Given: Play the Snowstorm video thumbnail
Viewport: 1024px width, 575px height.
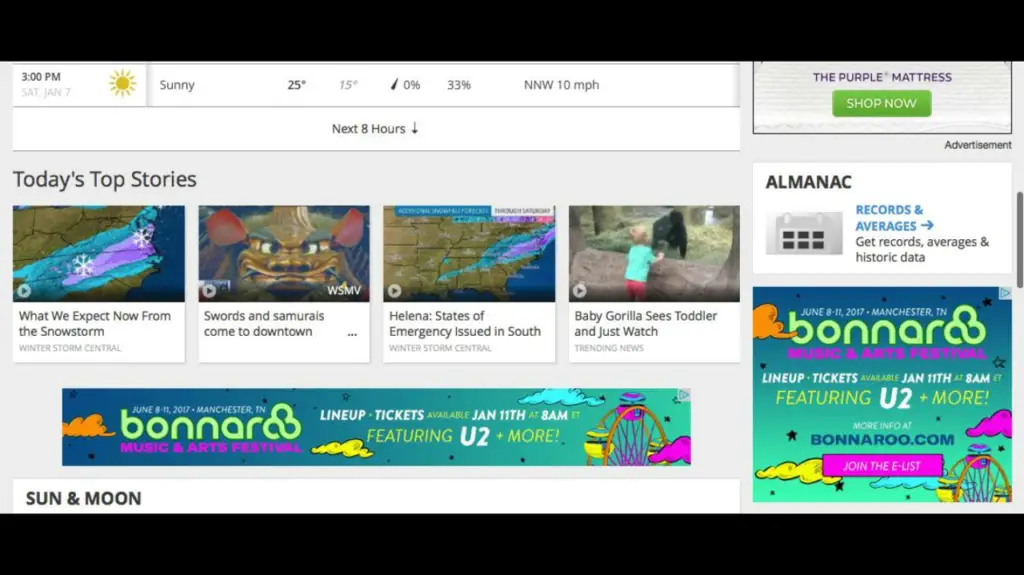Looking at the screenshot, I should pyautogui.click(x=24, y=290).
